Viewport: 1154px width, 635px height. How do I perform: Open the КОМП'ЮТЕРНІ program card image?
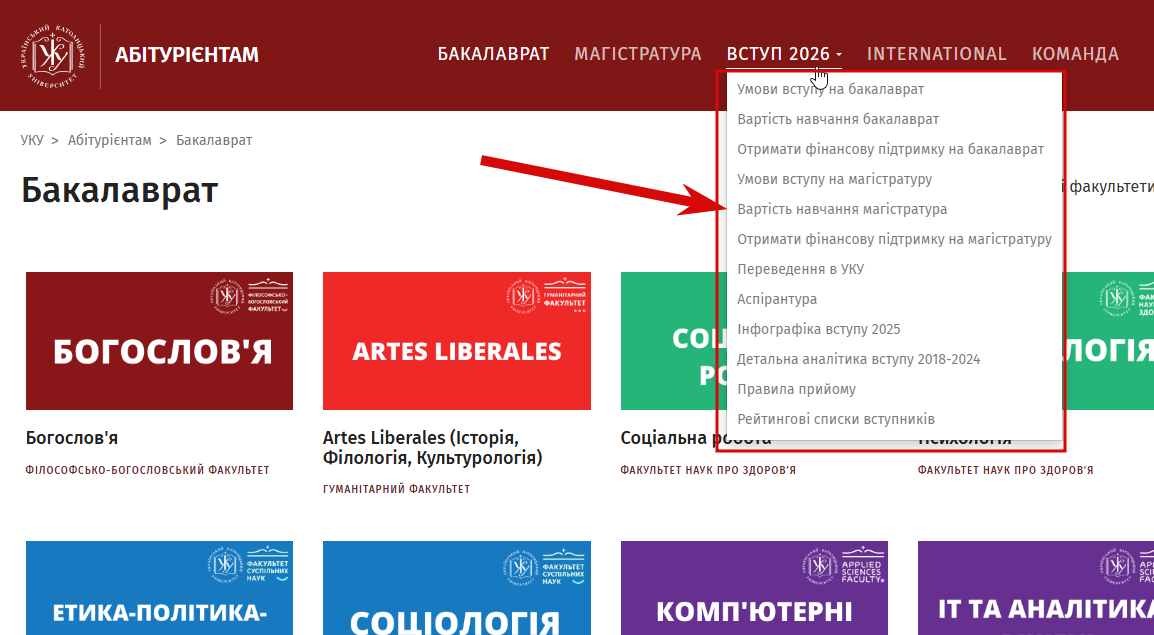[x=754, y=588]
